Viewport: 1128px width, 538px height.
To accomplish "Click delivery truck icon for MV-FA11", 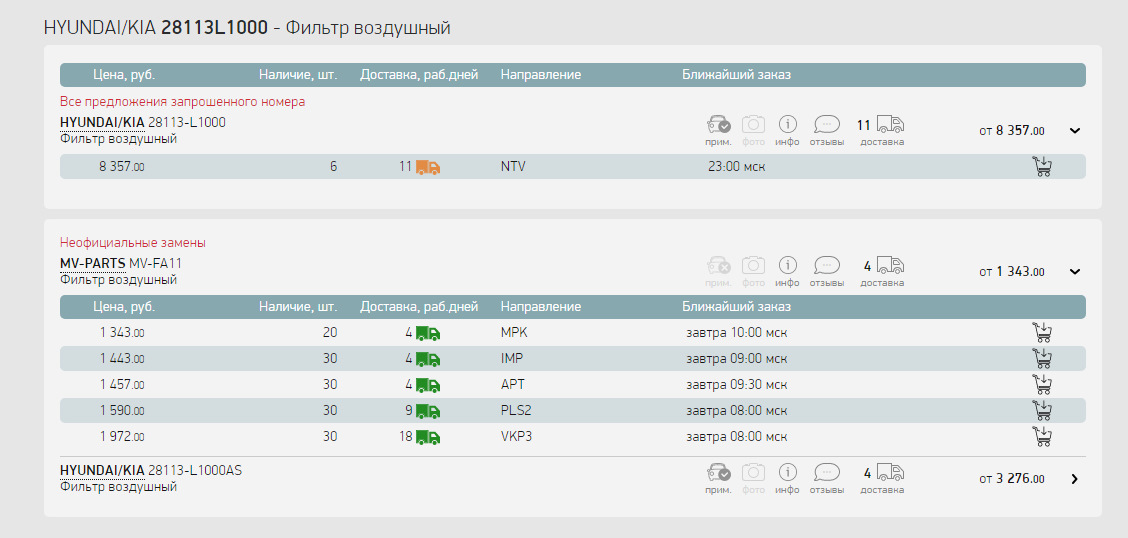I will click(x=890, y=265).
